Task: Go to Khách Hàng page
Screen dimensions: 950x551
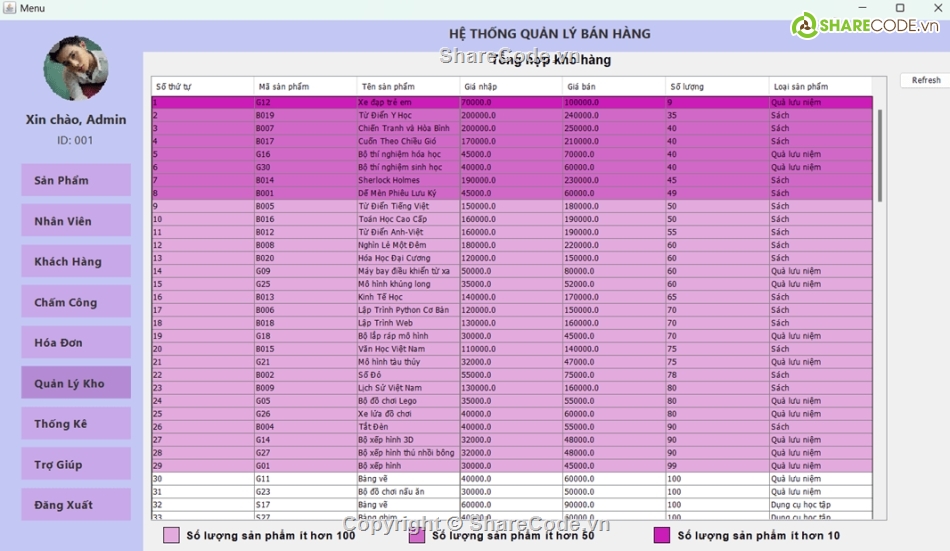Action: click(76, 261)
